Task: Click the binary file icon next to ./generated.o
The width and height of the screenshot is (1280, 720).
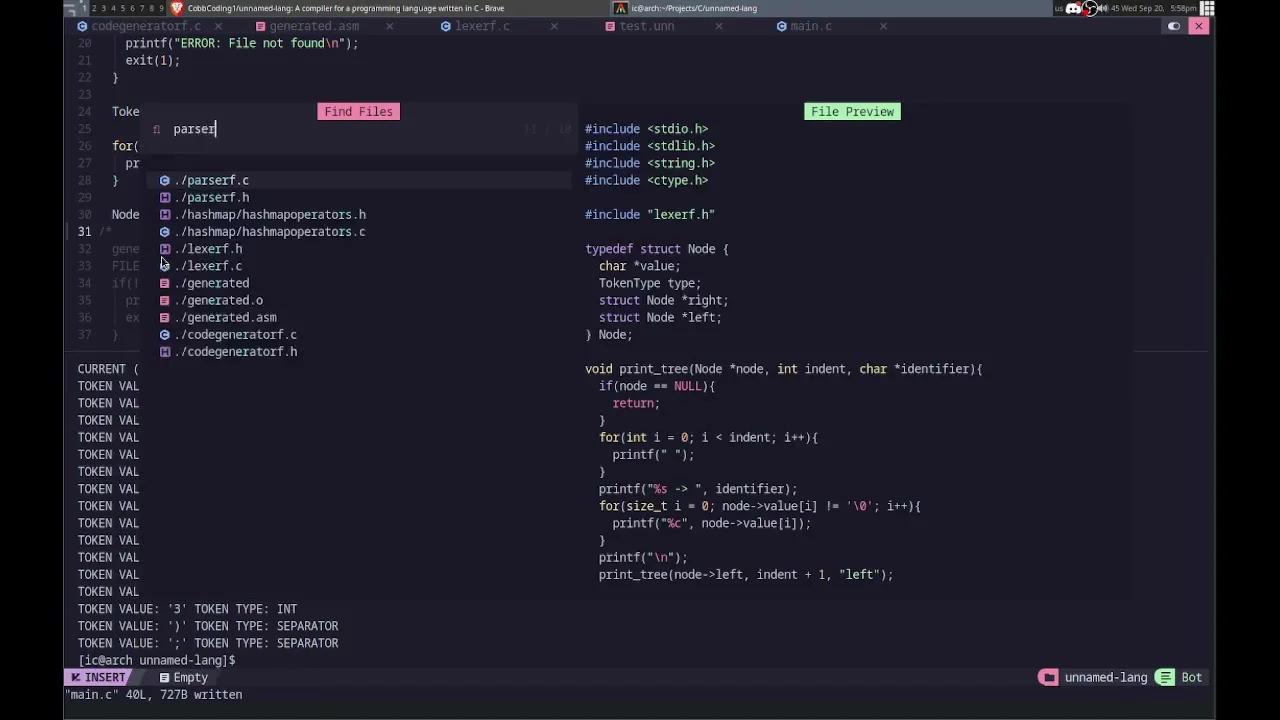Action: [165, 300]
